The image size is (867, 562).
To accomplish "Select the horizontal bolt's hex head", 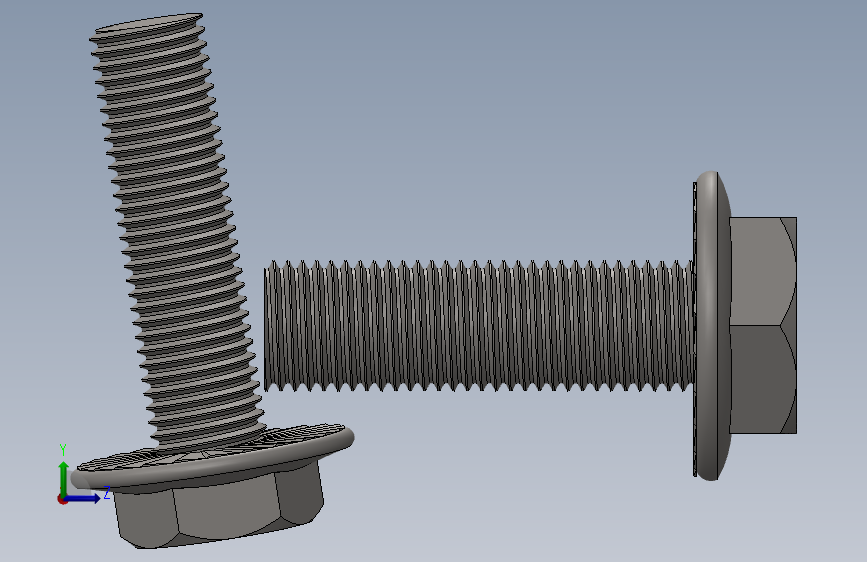I will click(x=763, y=325).
